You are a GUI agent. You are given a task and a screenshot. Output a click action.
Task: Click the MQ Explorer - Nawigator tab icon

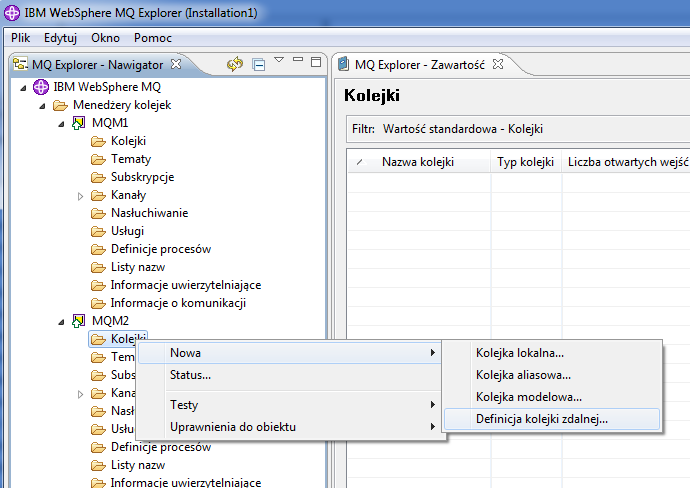20,64
